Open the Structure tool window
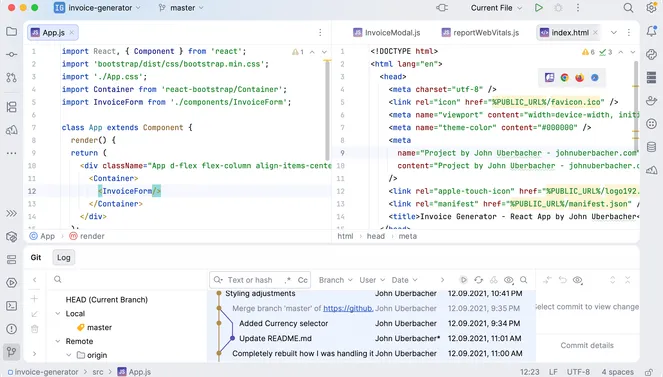 11,107
